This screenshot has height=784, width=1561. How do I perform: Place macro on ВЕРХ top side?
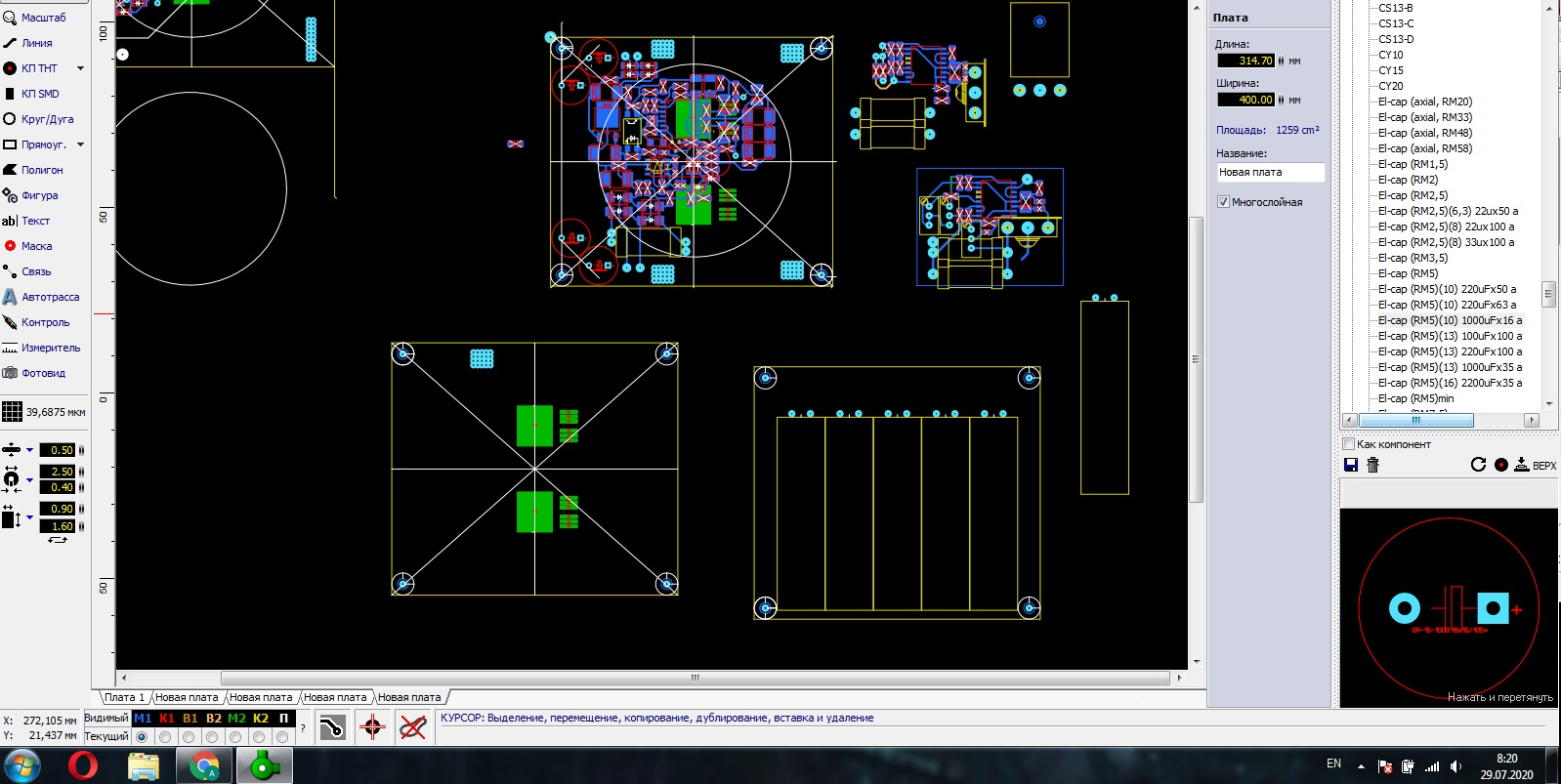1536,466
